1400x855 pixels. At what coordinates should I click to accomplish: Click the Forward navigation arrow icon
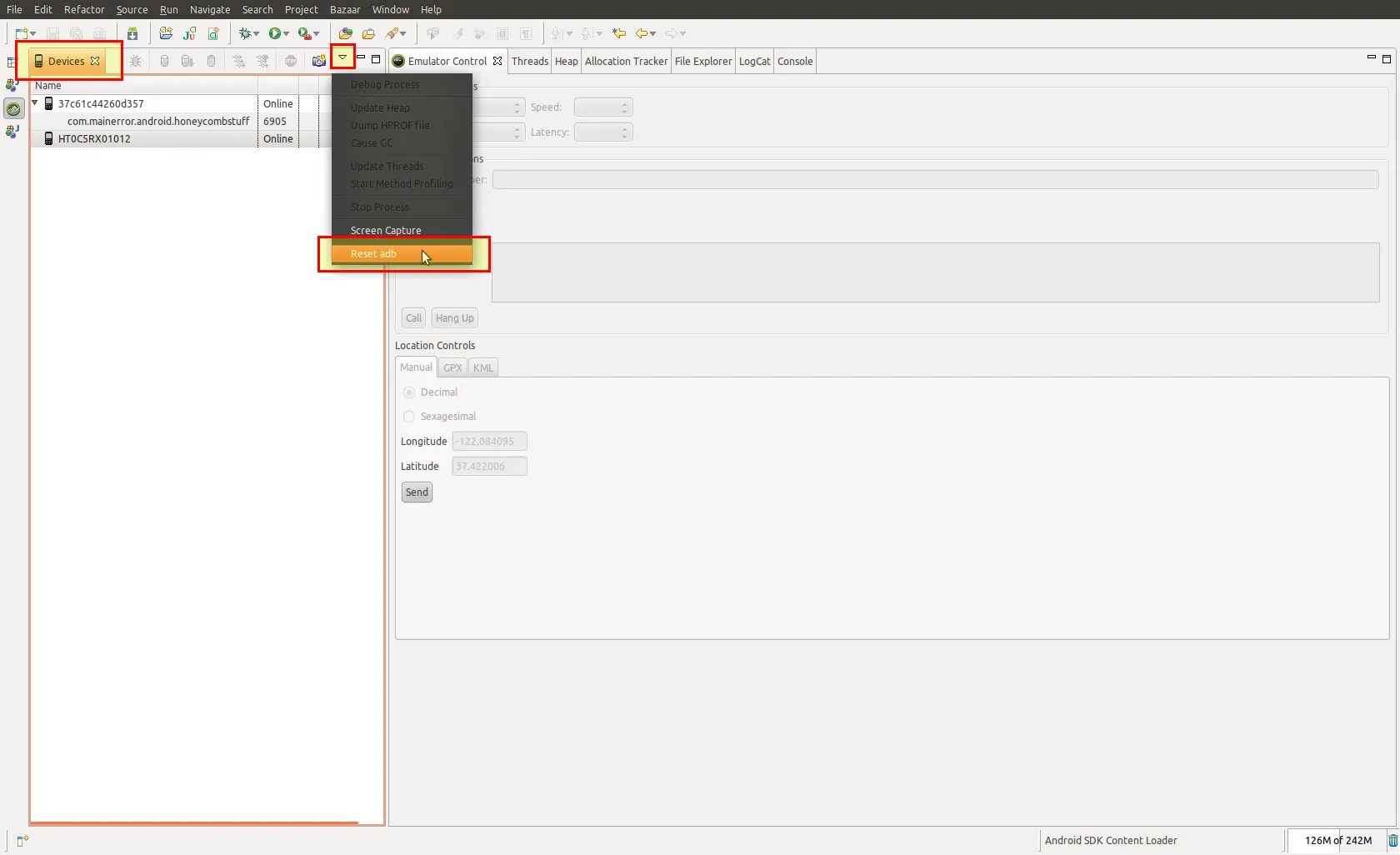click(x=671, y=33)
